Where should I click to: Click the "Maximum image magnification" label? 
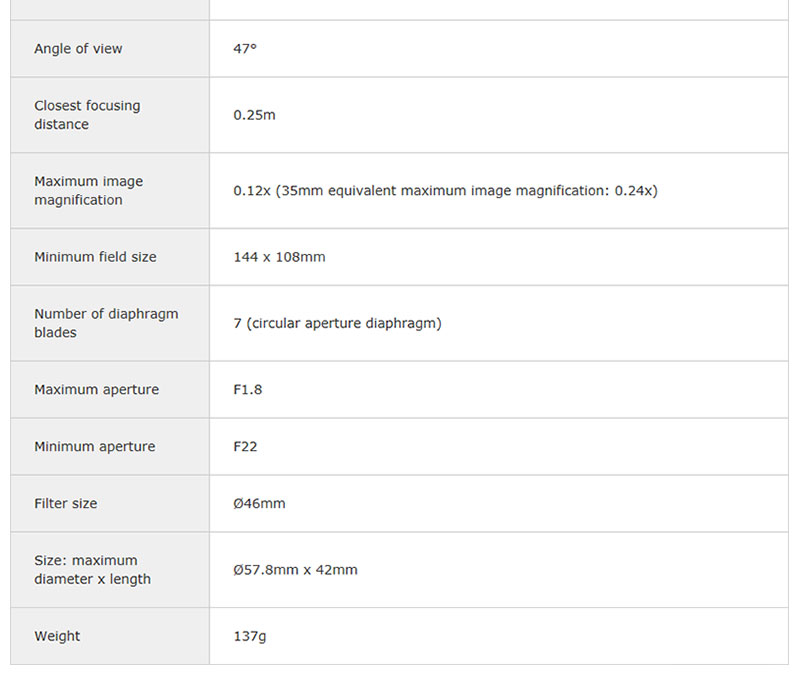click(x=88, y=191)
